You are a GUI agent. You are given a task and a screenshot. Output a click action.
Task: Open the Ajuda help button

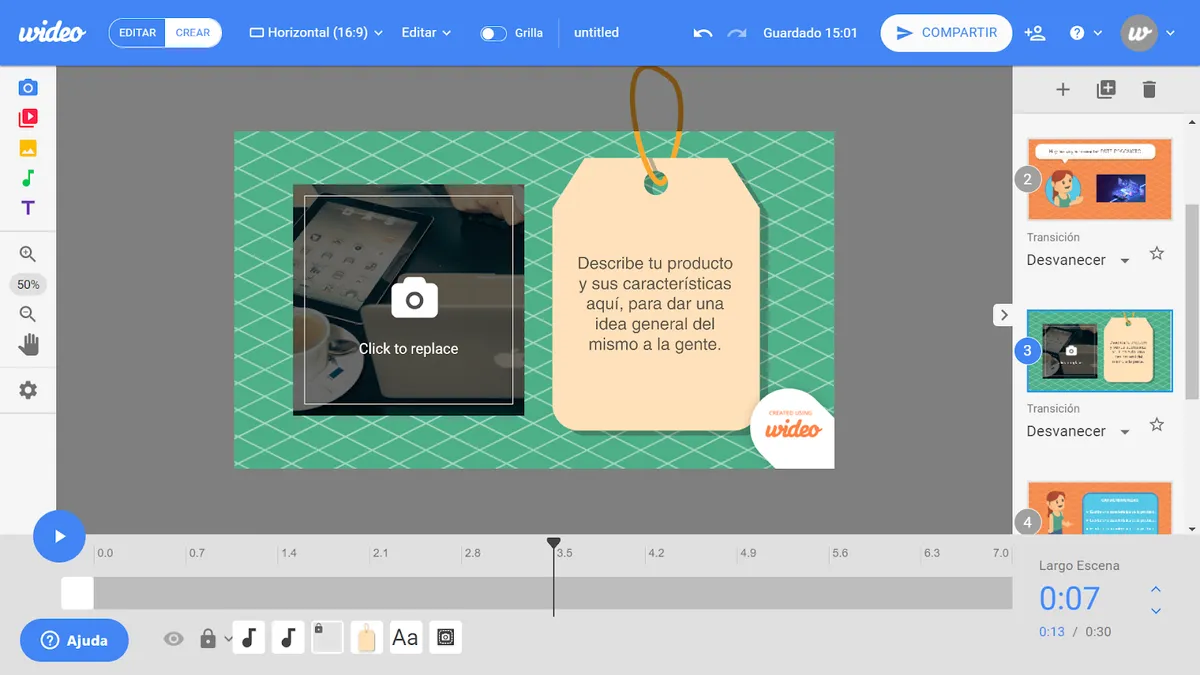point(74,640)
